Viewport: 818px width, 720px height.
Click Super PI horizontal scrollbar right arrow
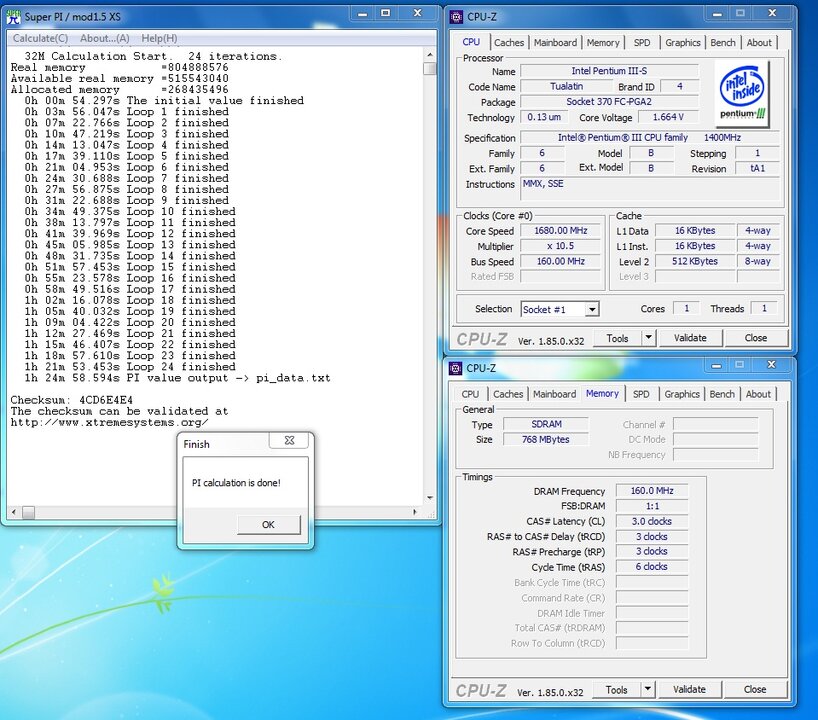click(415, 512)
